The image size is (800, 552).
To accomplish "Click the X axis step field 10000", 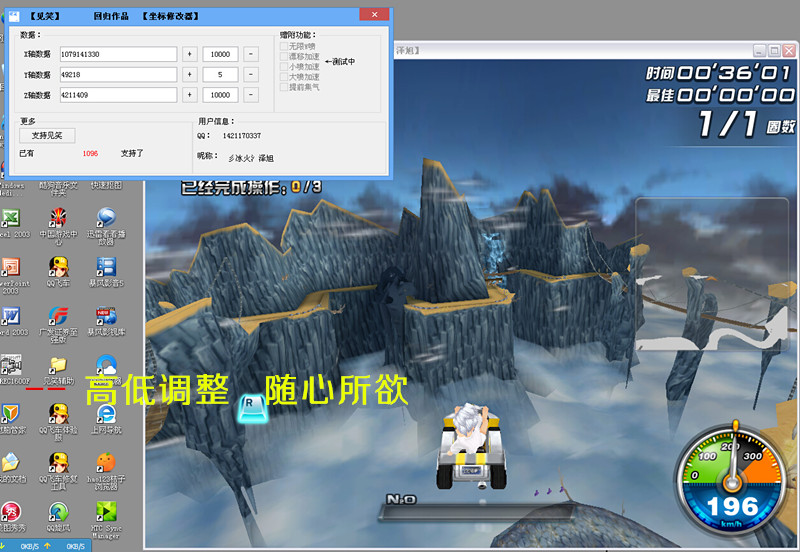I will [220, 54].
